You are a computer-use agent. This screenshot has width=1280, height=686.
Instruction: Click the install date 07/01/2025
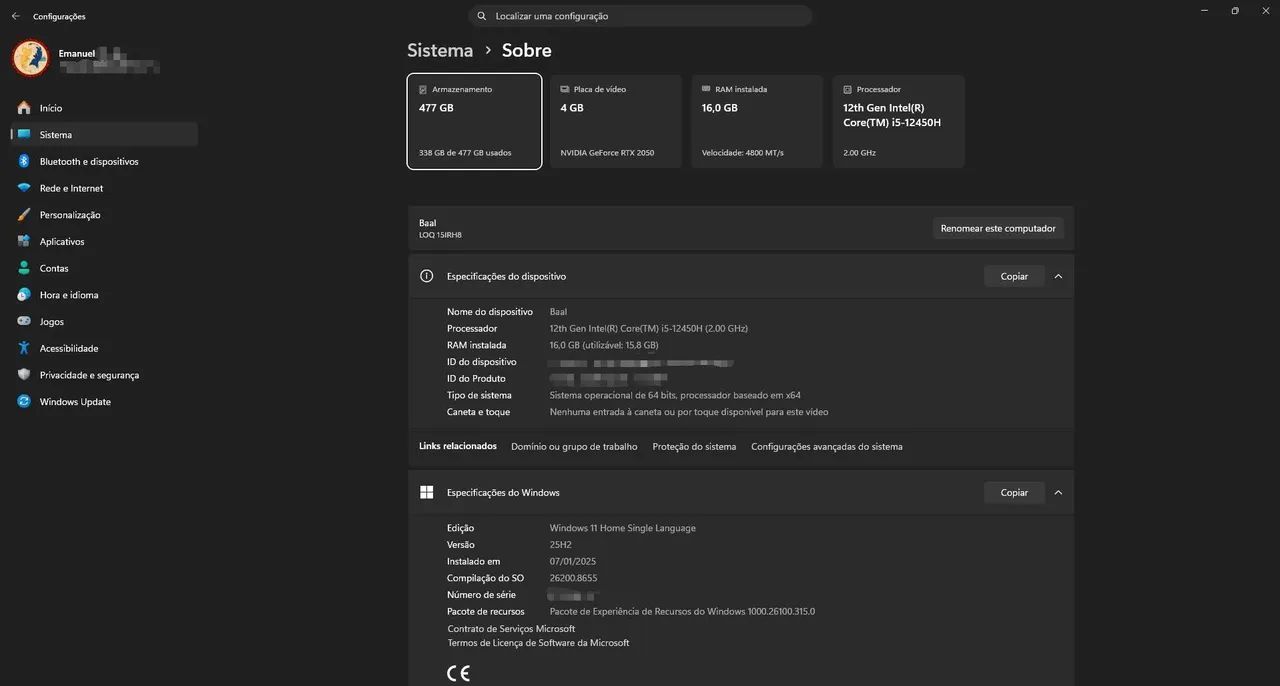pos(573,562)
